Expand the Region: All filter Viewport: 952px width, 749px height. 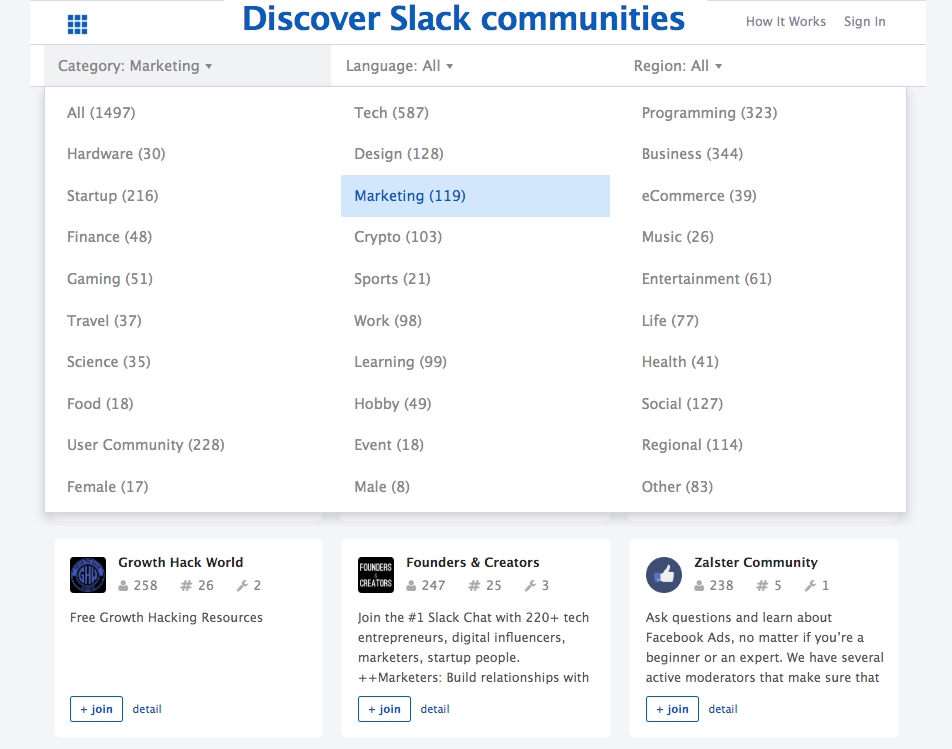(x=677, y=66)
